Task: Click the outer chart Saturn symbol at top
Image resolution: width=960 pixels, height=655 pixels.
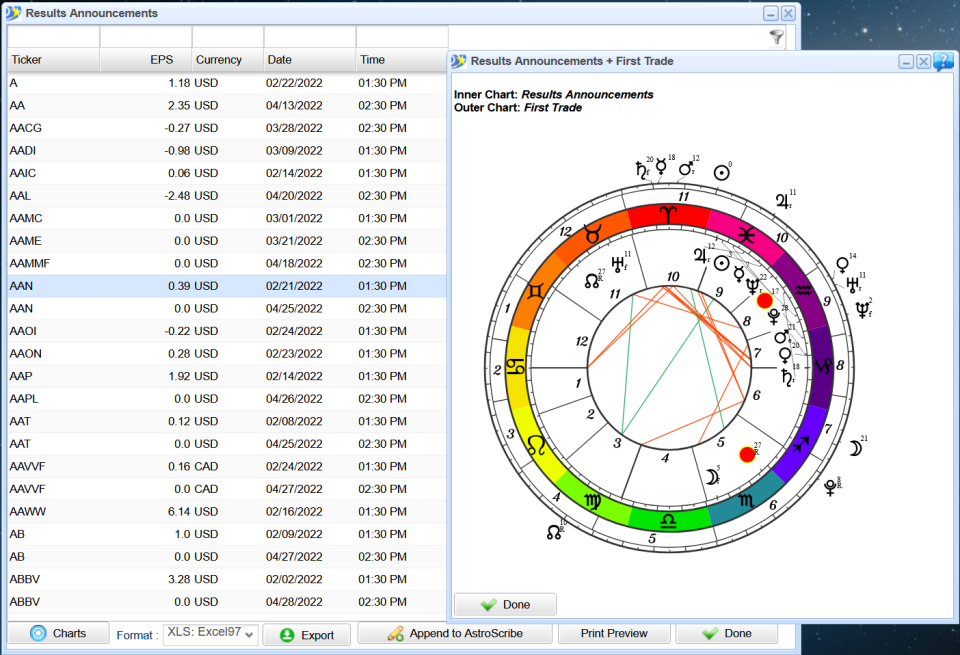Action: coord(641,170)
